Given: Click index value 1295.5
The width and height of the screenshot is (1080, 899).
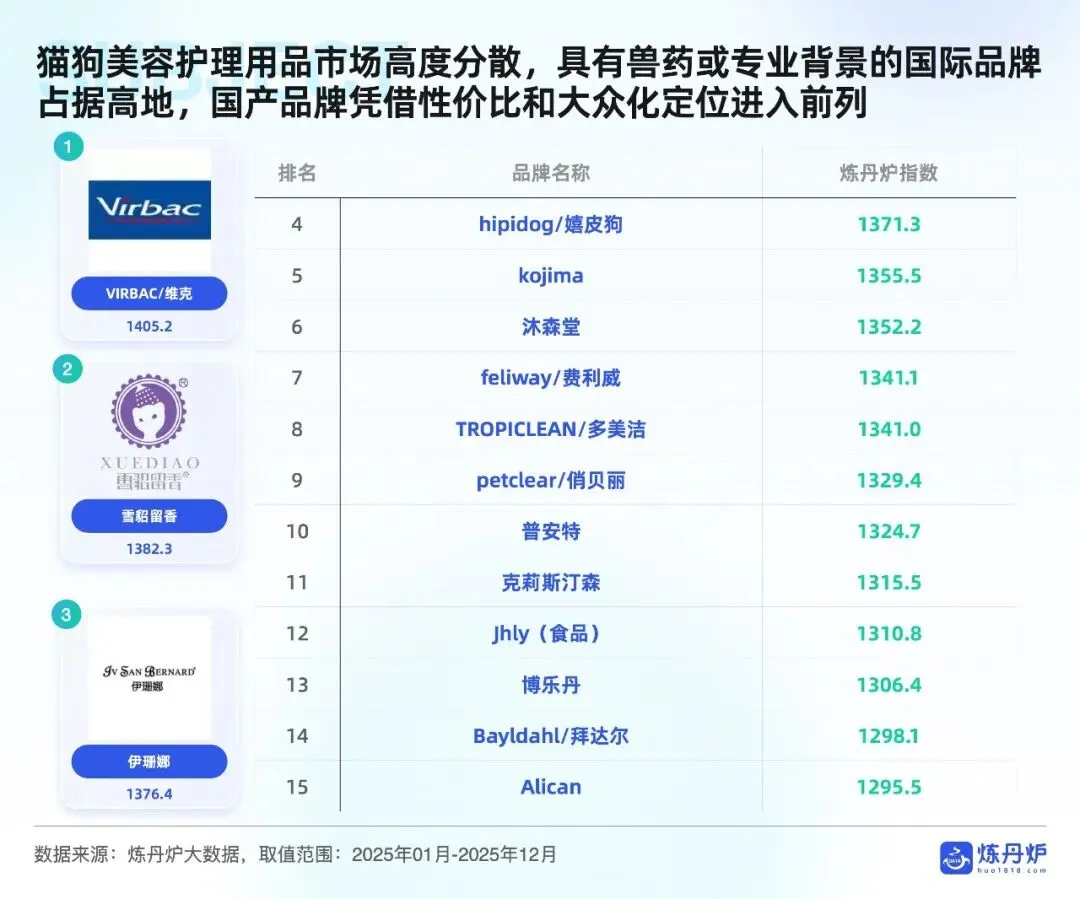Looking at the screenshot, I should click(x=889, y=787).
